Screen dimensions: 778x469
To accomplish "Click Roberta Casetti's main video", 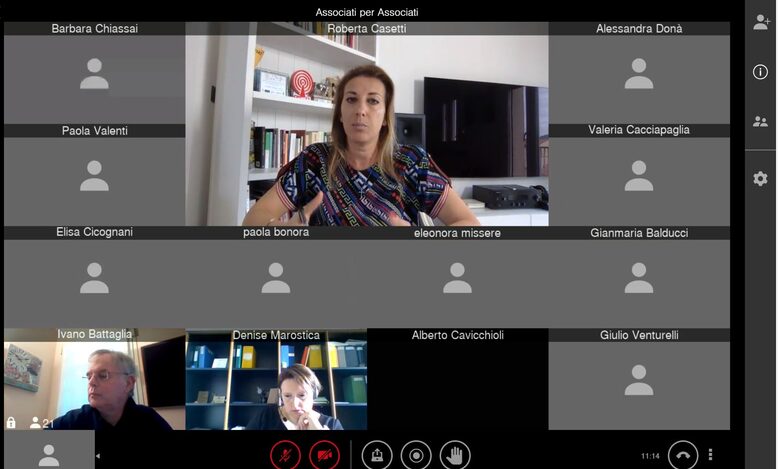I will click(367, 124).
